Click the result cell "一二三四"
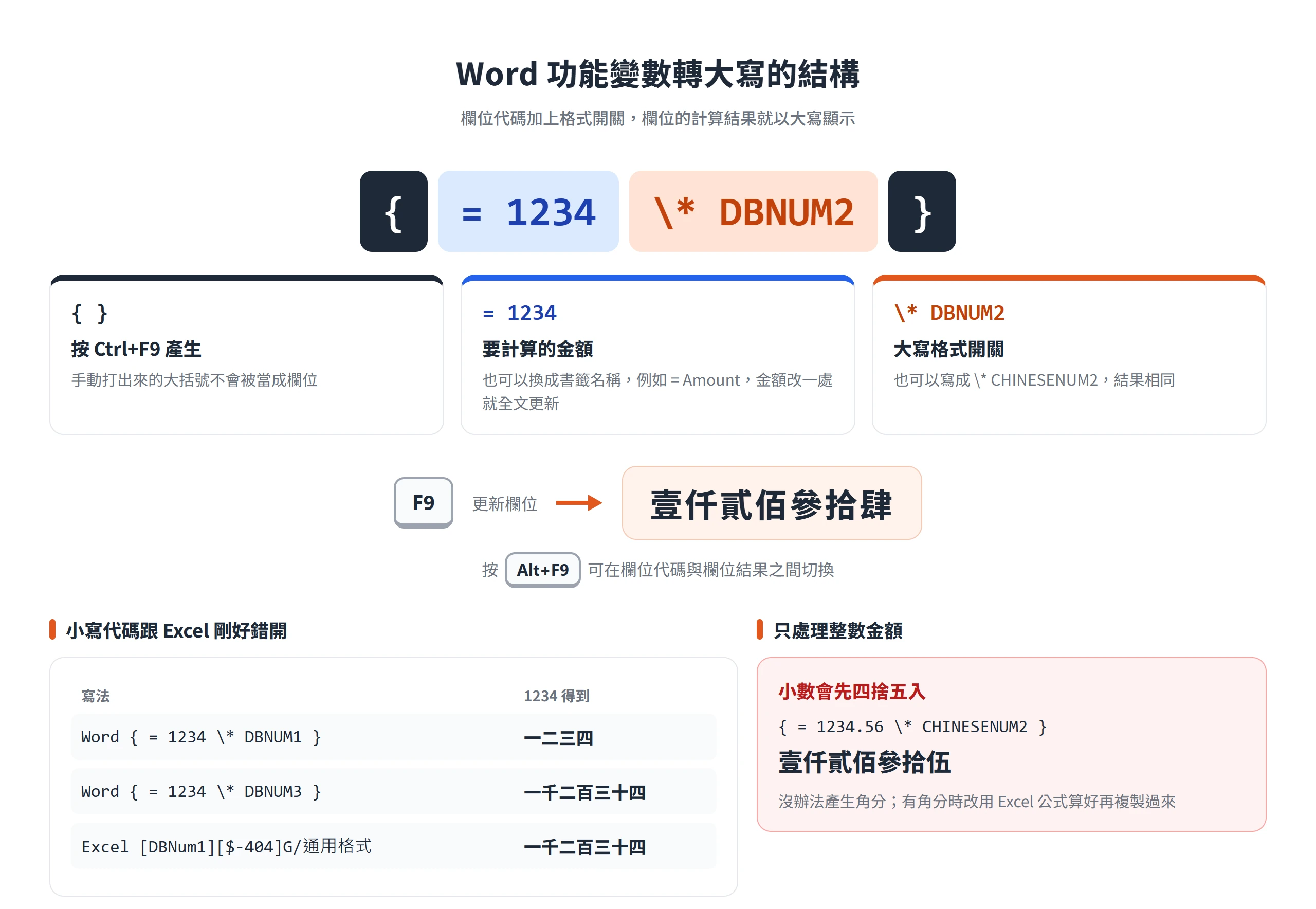 coord(558,738)
